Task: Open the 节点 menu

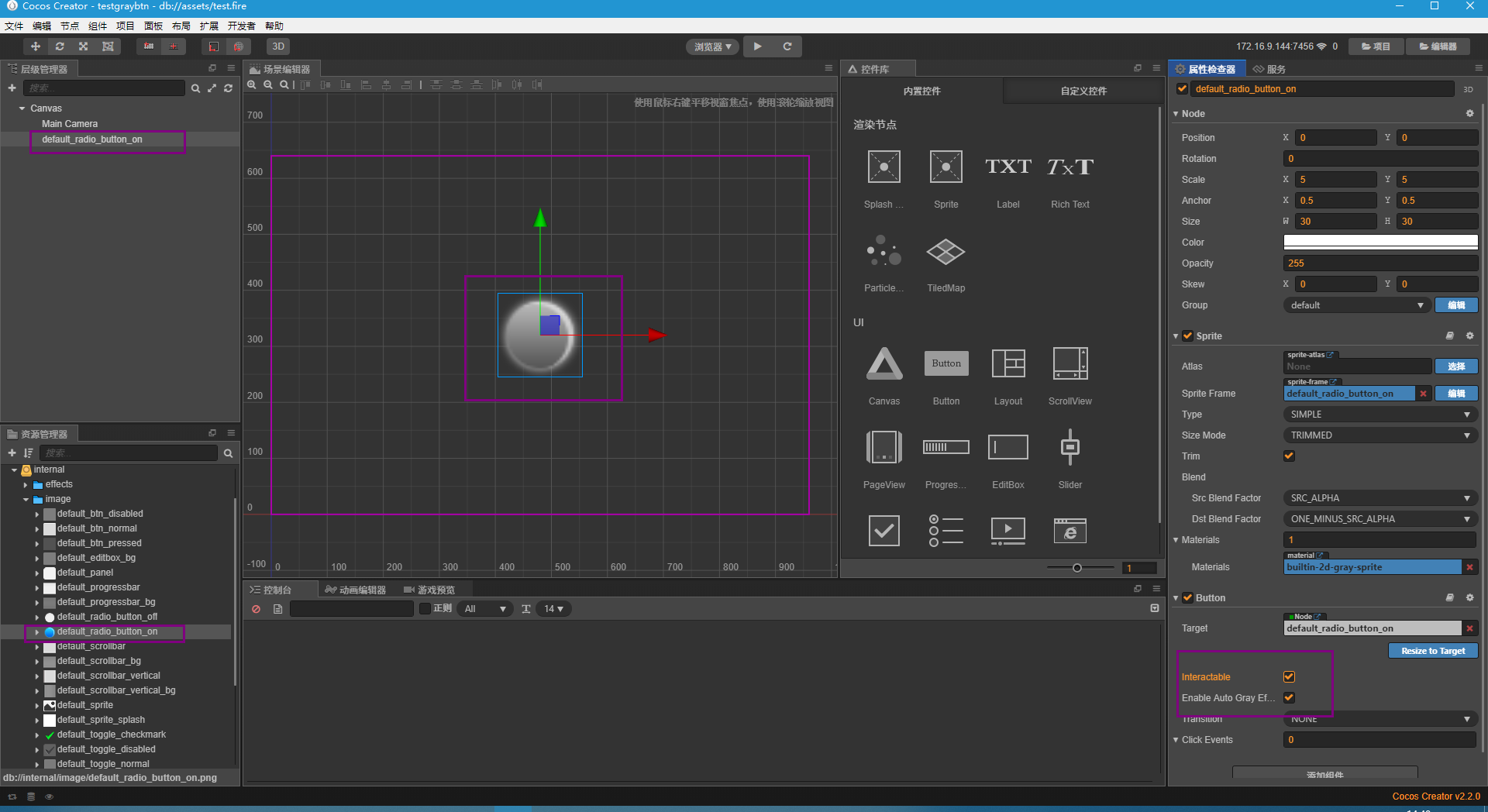Action: pyautogui.click(x=70, y=26)
